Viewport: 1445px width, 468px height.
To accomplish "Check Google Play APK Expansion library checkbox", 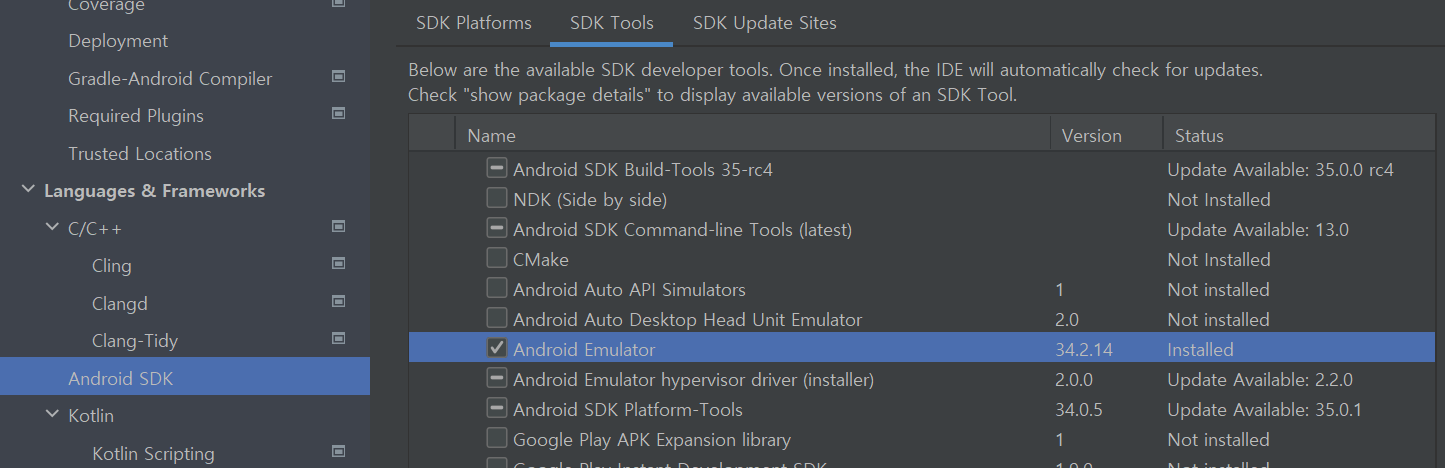I will [496, 438].
